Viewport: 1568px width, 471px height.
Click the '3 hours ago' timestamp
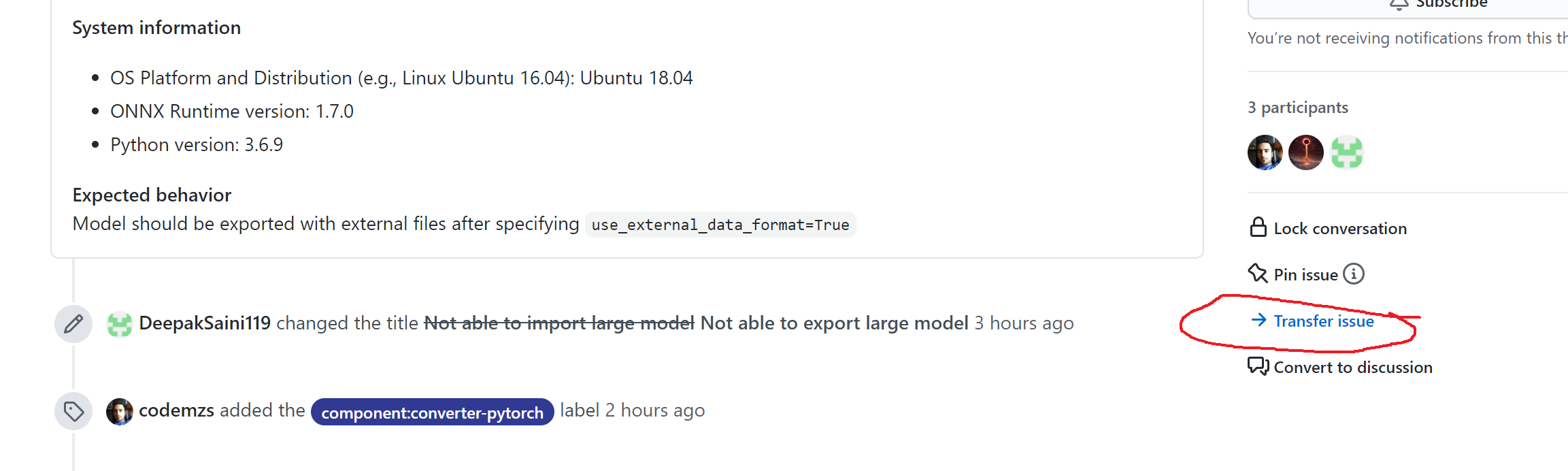(1024, 323)
